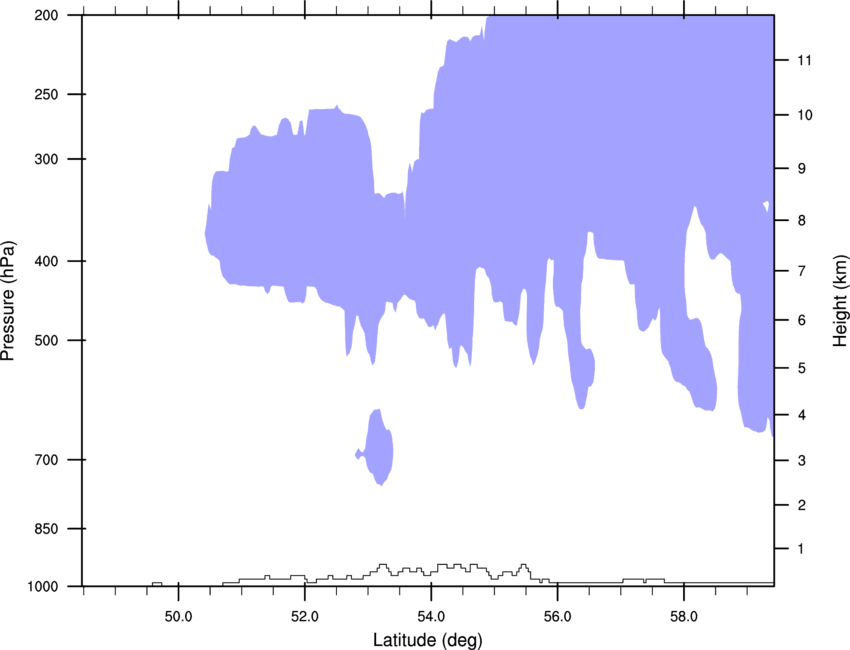This screenshot has width=850, height=650.
Task: Click the 1 km height label
Action: click(802, 549)
